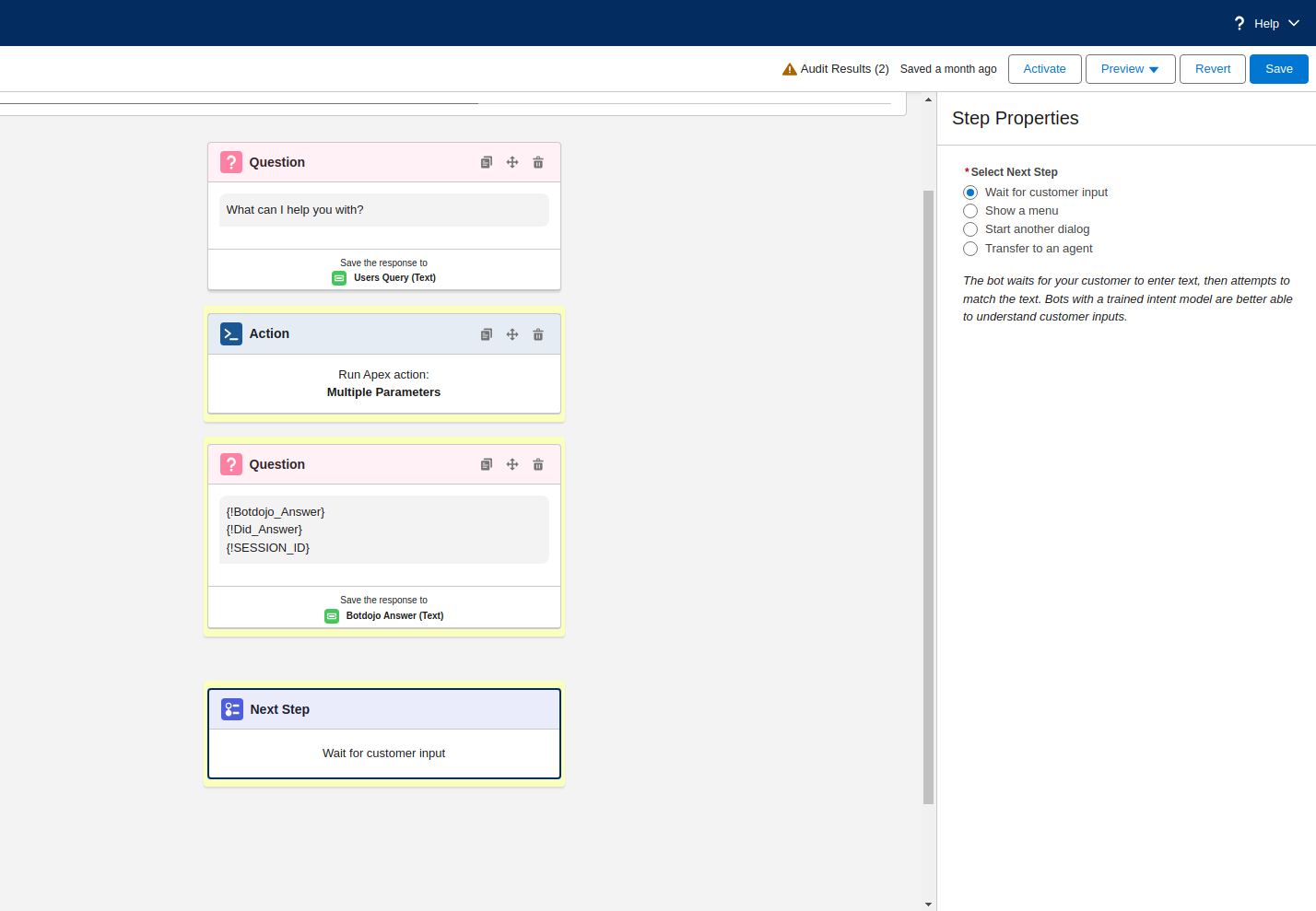Screen dimensions: 1316x911
Task: Click the Audit Results warning icon
Action: (790, 69)
